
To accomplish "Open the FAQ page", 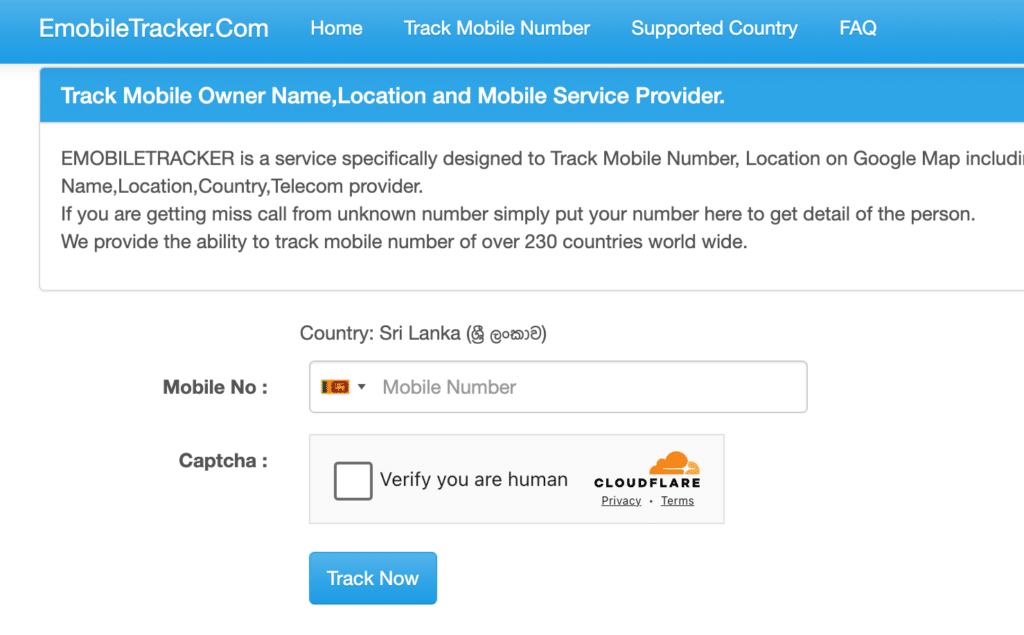I will pyautogui.click(x=858, y=28).
